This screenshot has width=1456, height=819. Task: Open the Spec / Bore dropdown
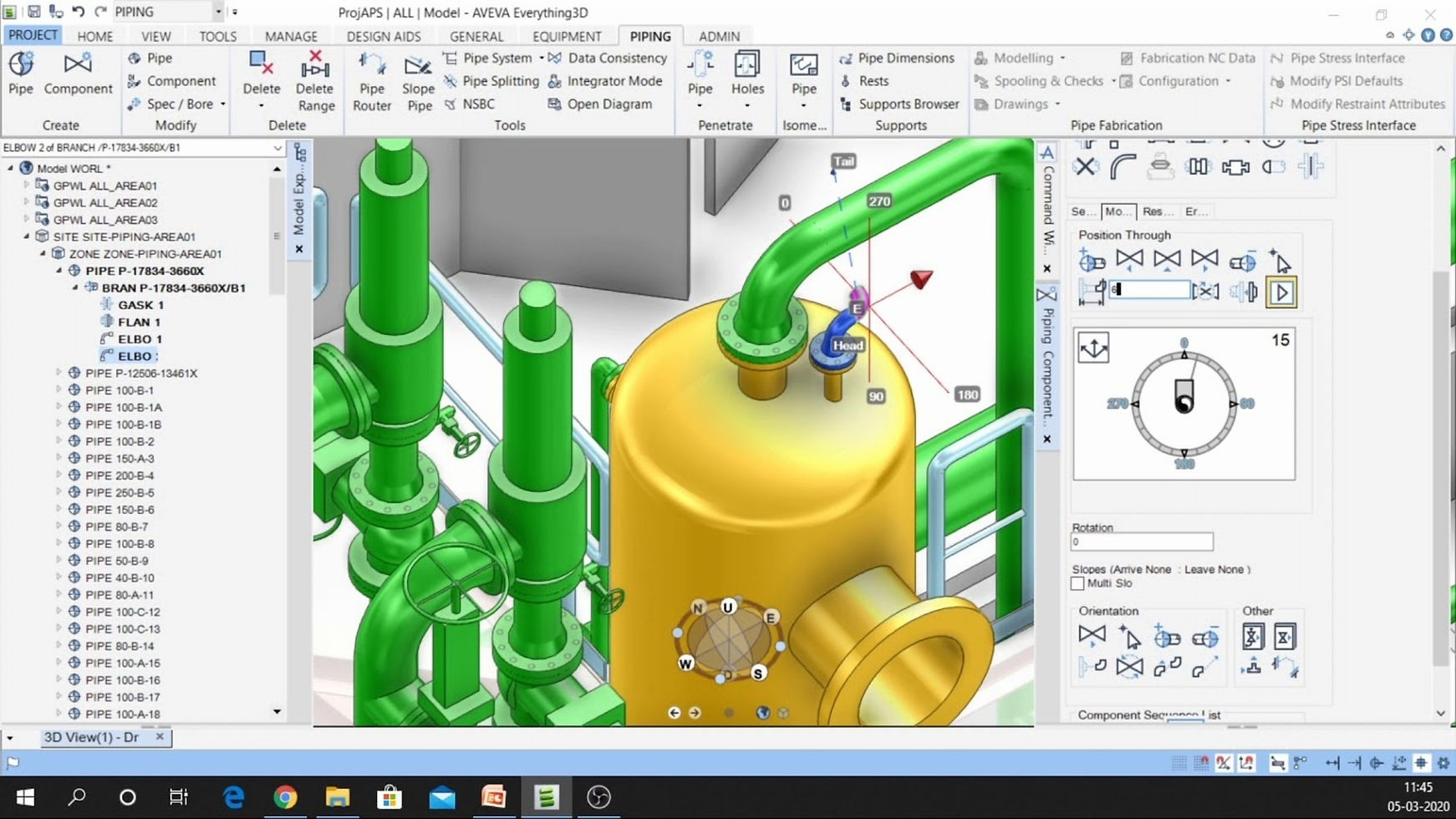223,104
